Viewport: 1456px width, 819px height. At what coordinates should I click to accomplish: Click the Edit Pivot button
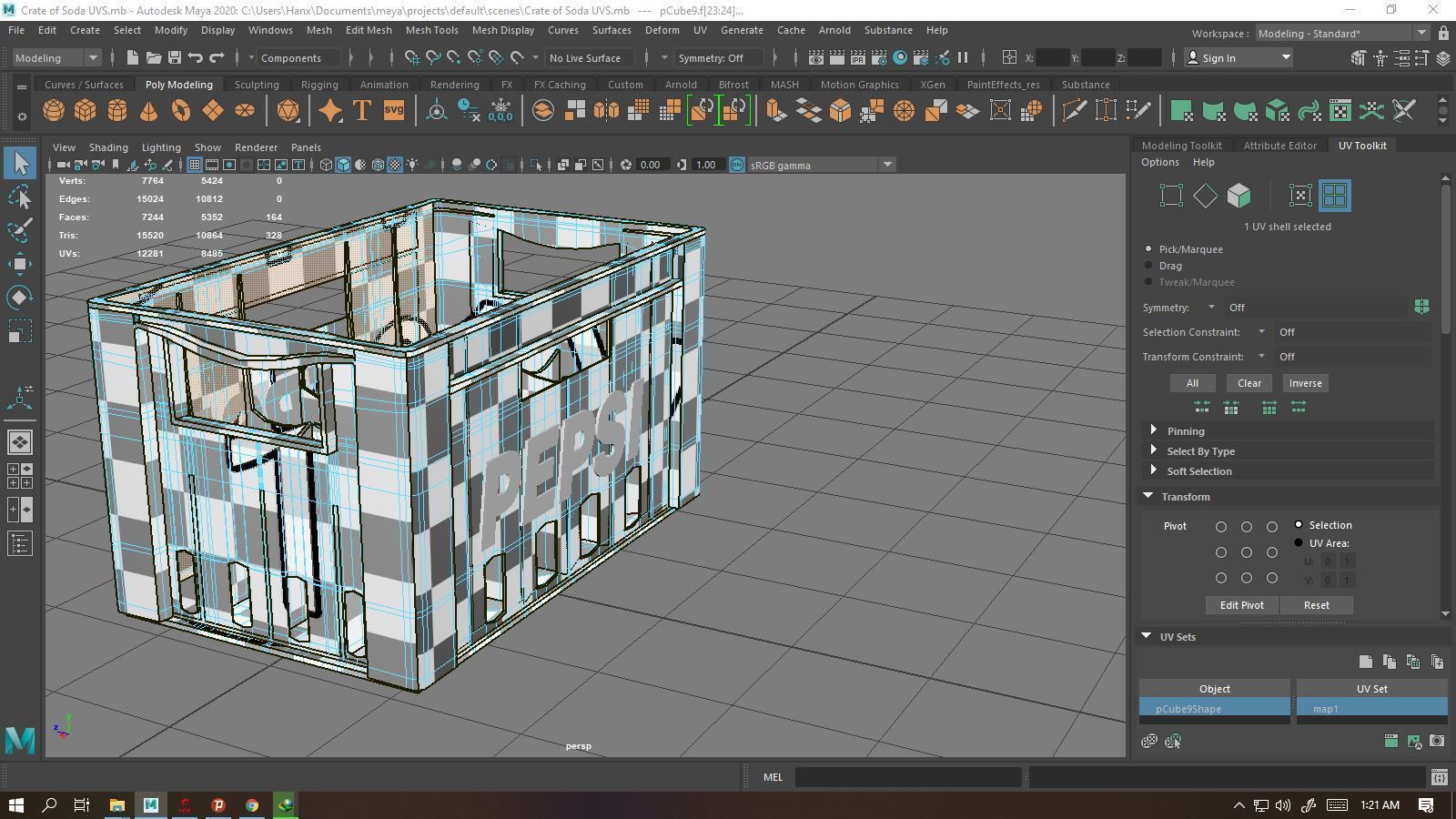(1241, 605)
